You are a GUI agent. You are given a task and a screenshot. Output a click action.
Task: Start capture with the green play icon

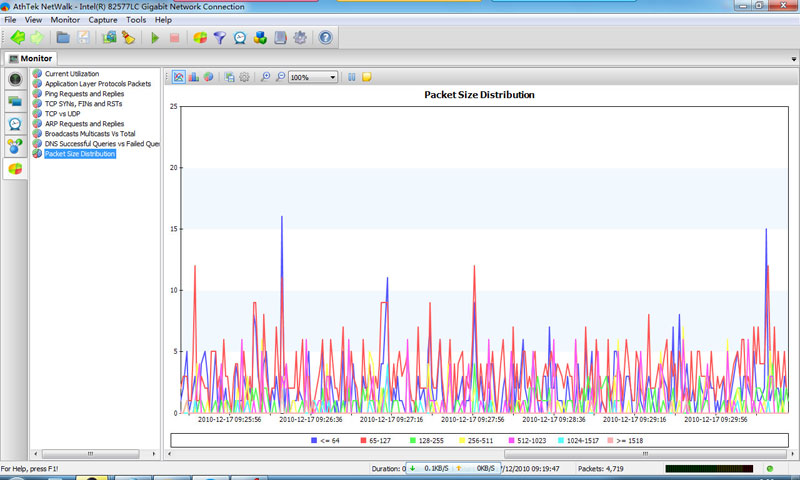click(155, 38)
